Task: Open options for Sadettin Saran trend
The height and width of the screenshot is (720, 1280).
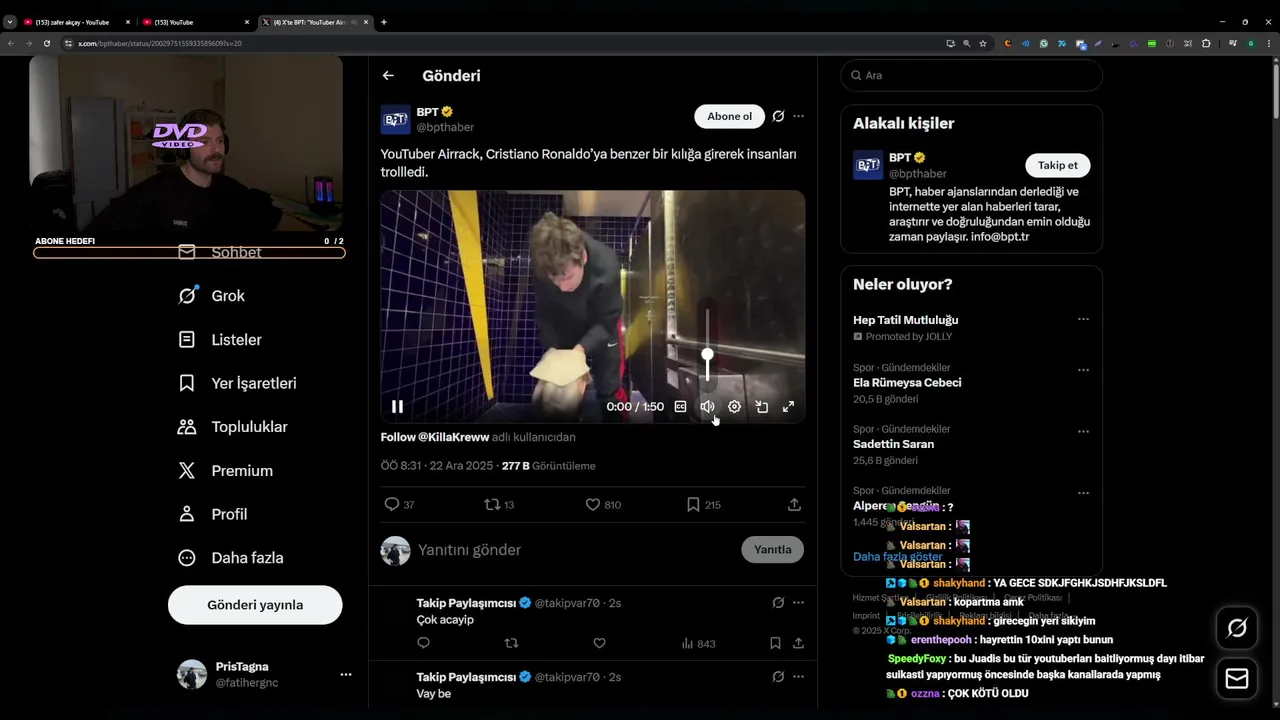Action: tap(1083, 431)
